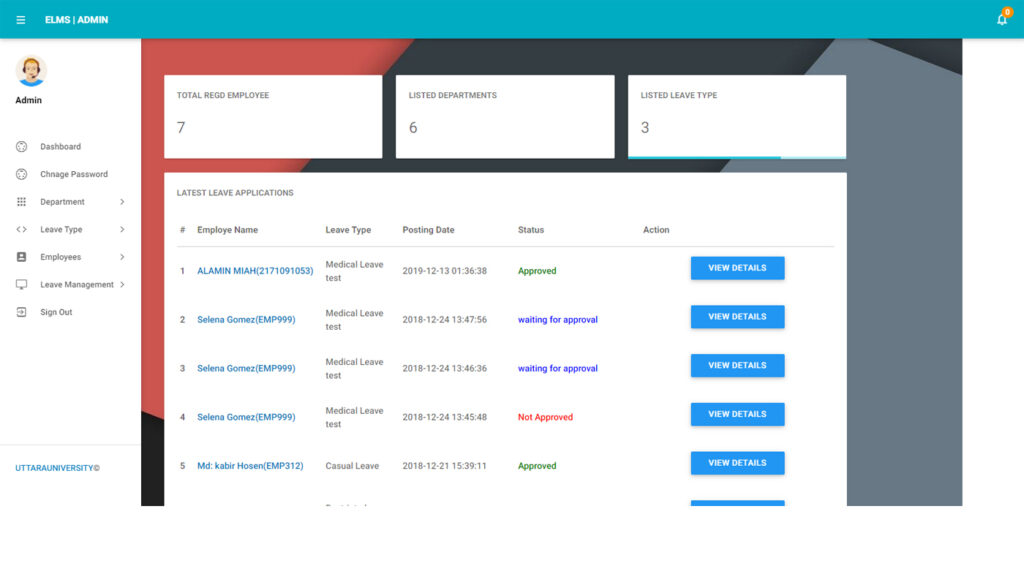Click the Listed Leave Type progress bar
This screenshot has height=585, width=1024.
(736, 157)
